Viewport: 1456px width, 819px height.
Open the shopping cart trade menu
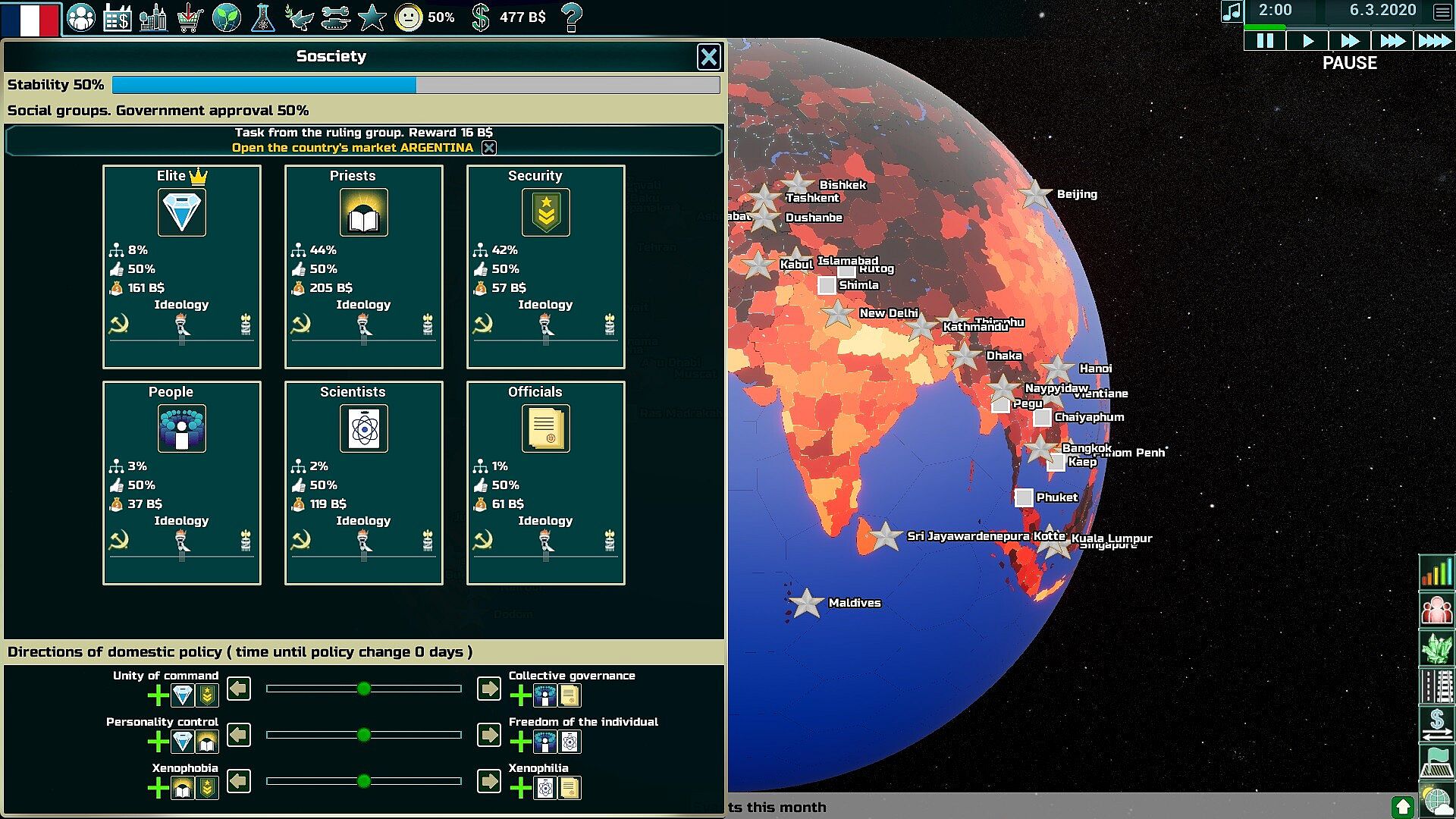click(x=190, y=17)
